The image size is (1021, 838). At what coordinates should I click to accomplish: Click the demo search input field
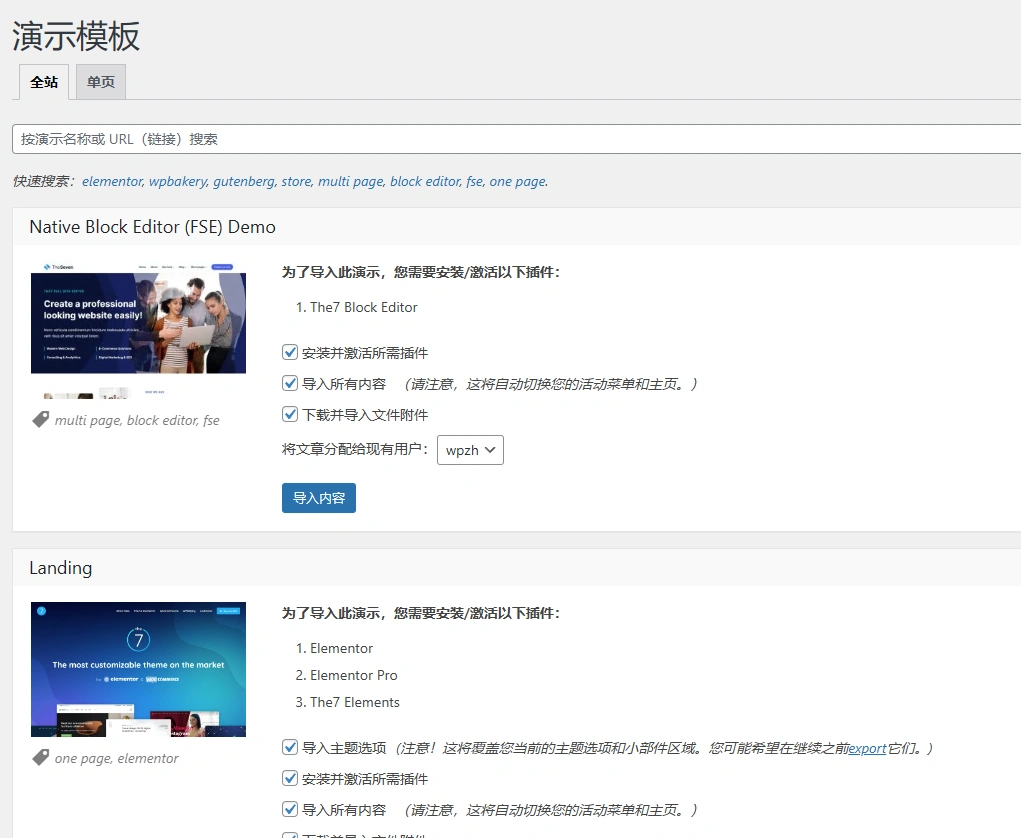400,139
